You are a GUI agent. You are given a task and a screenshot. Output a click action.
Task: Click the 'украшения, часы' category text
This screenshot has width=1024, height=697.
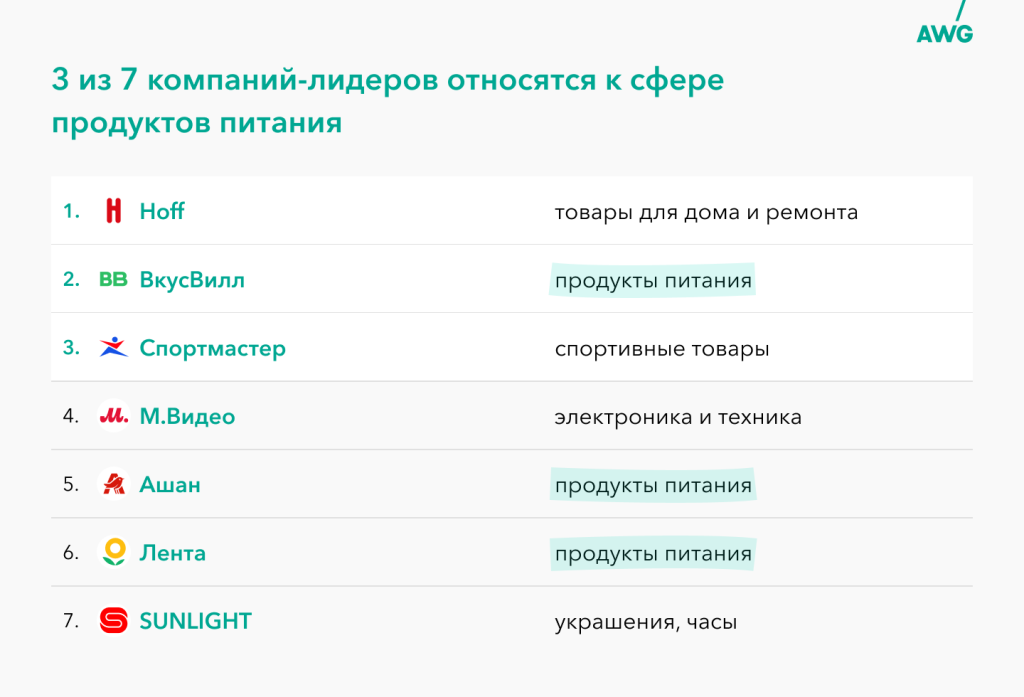[x=646, y=623]
